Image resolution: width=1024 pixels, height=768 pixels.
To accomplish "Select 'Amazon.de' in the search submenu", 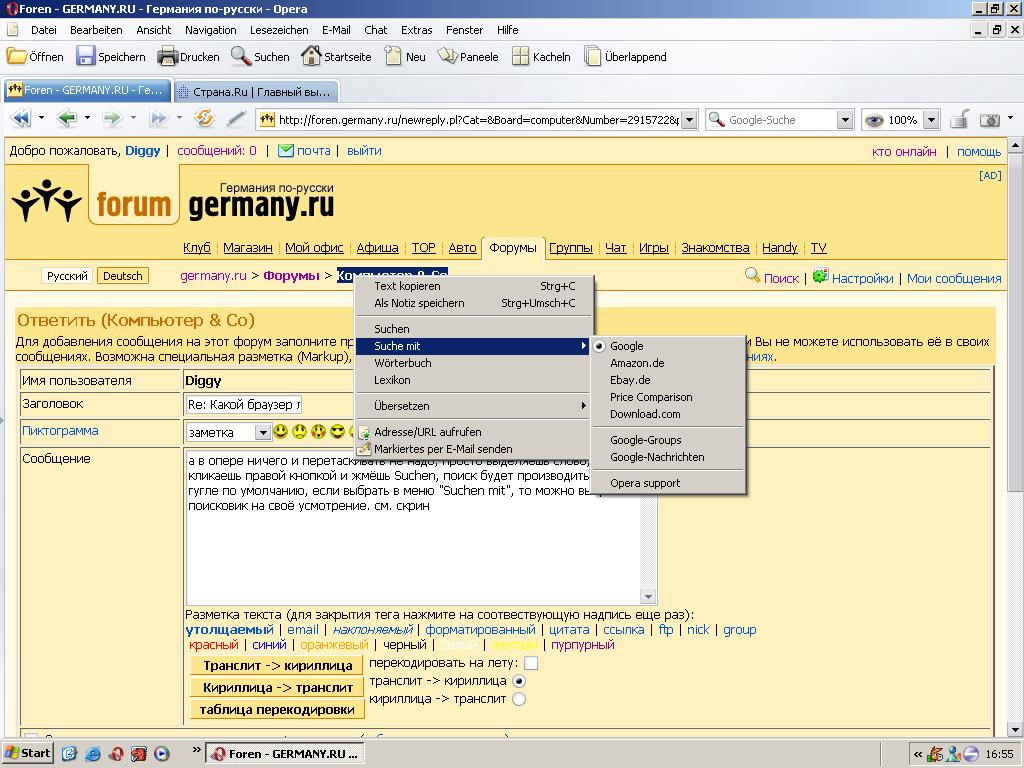I will click(667, 363).
